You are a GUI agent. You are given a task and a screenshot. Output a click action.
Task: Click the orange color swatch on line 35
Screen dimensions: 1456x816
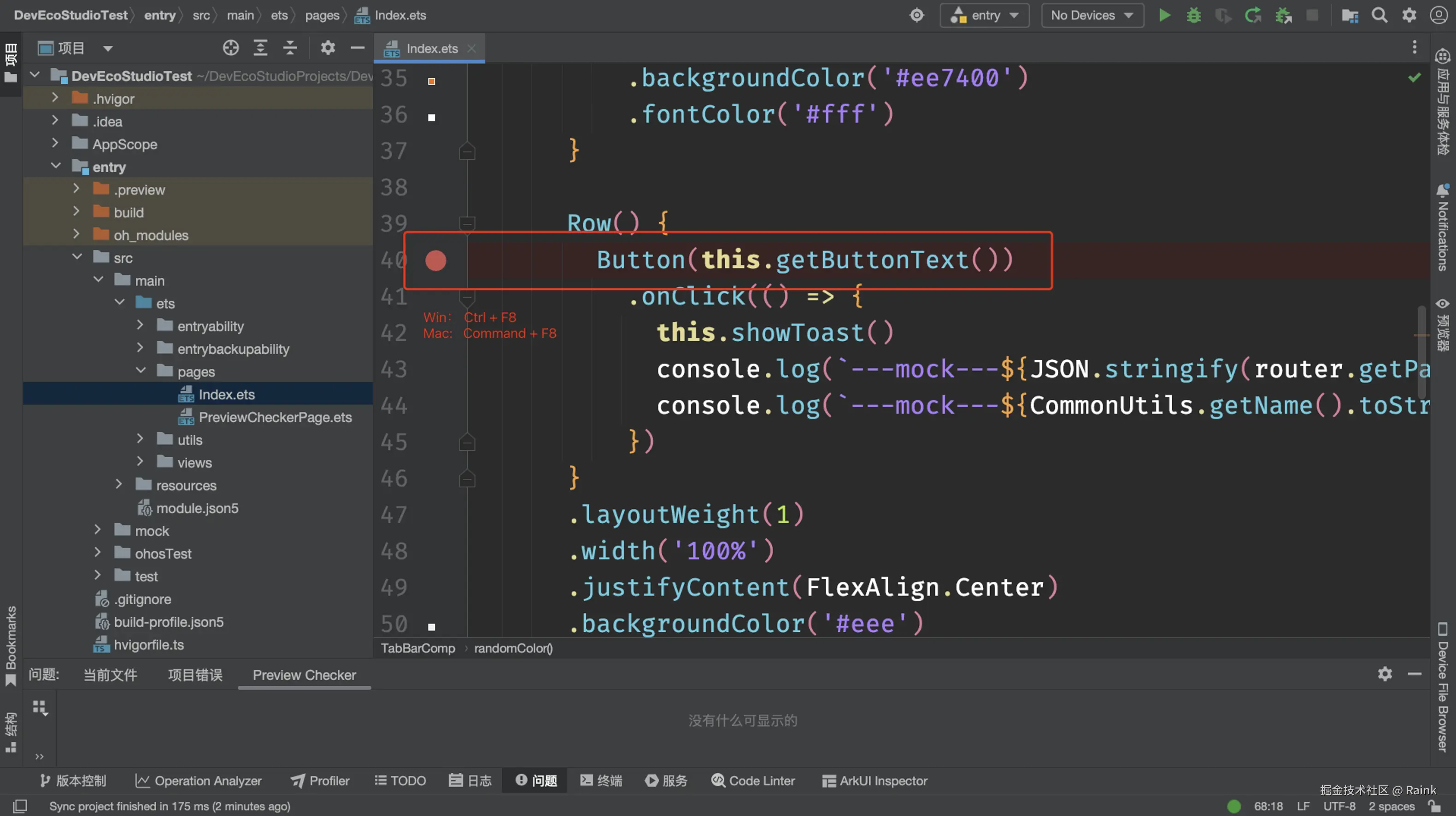[431, 82]
